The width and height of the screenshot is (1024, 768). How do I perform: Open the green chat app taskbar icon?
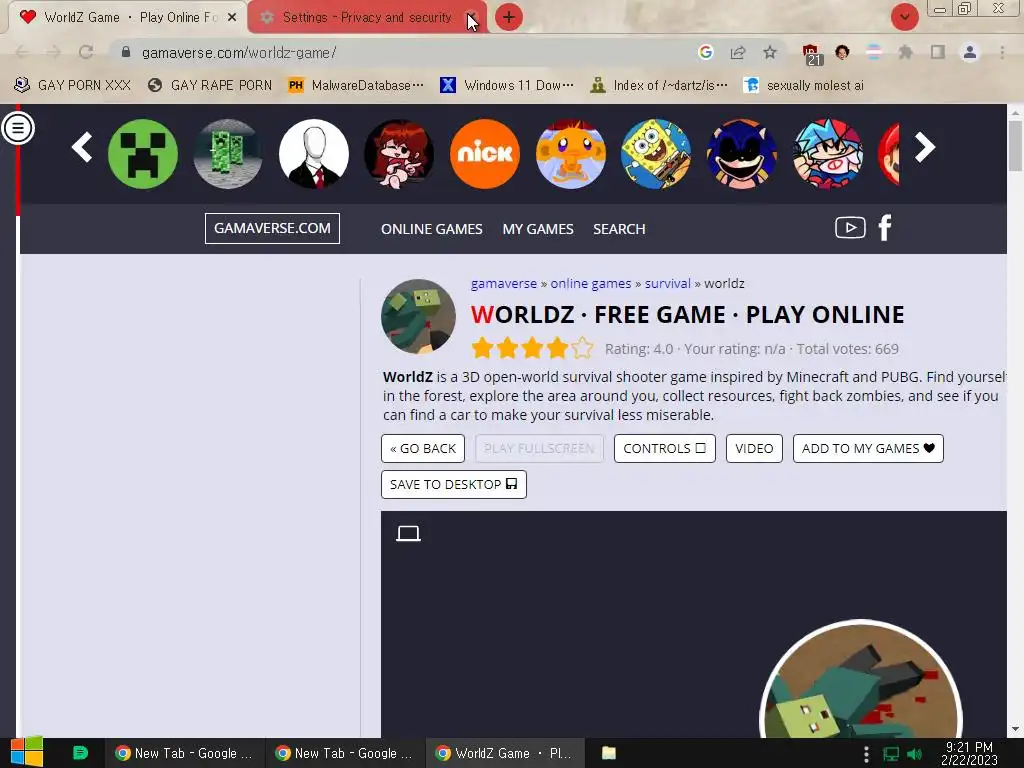click(x=80, y=753)
